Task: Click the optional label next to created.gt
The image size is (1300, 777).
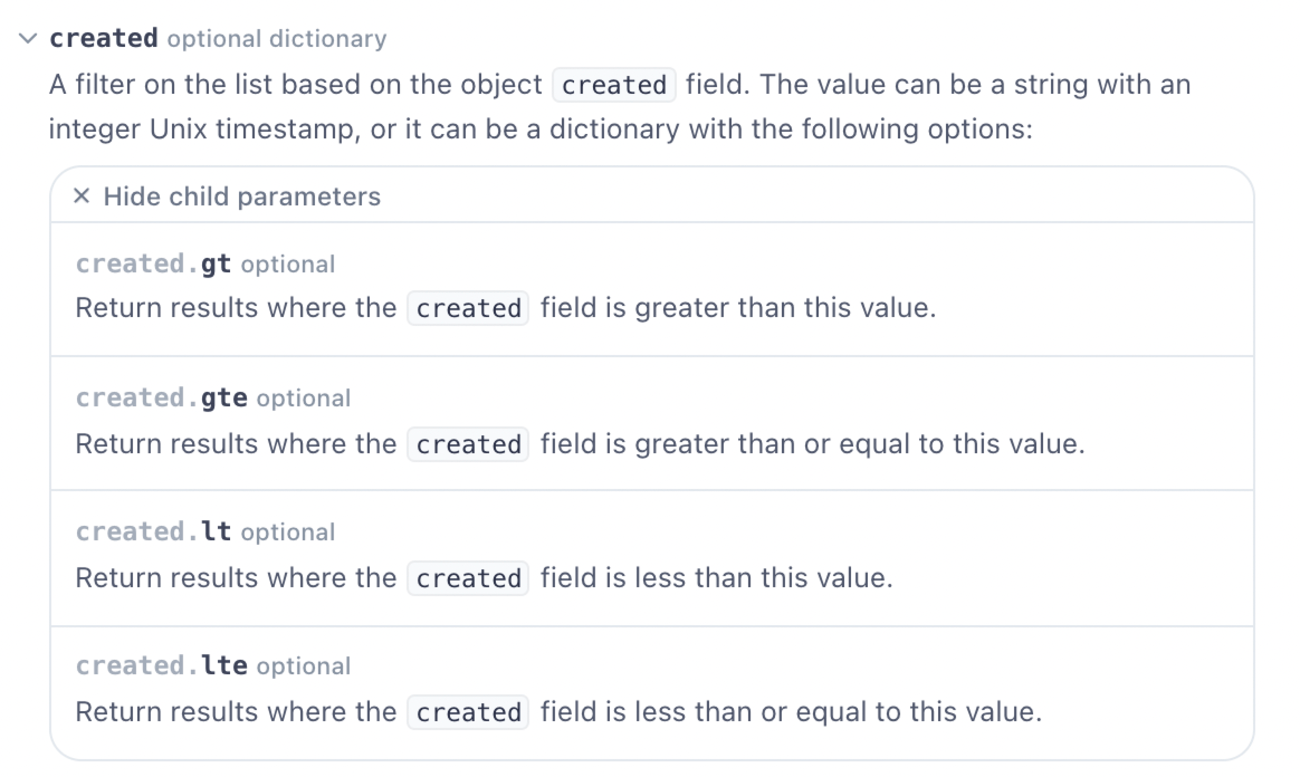Action: 288,265
